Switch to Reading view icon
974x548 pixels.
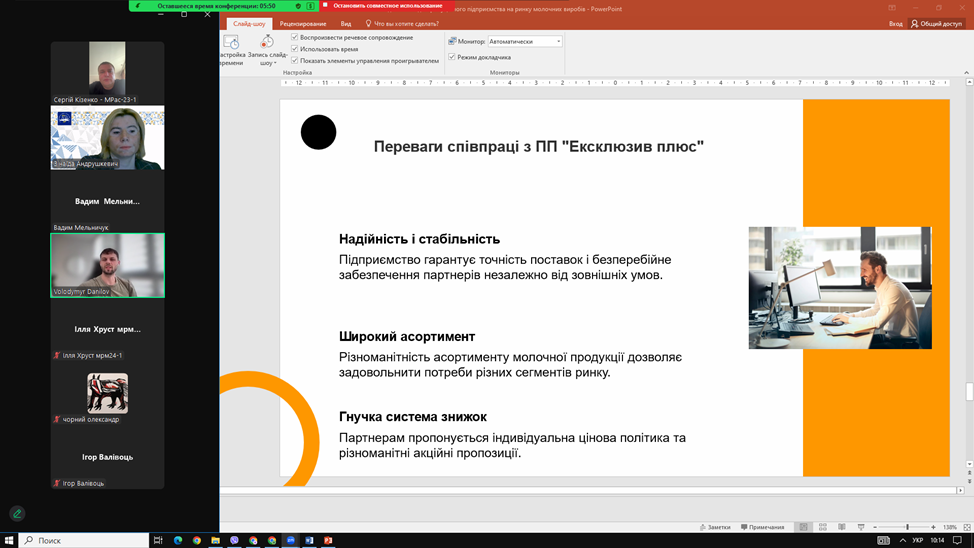[x=842, y=527]
